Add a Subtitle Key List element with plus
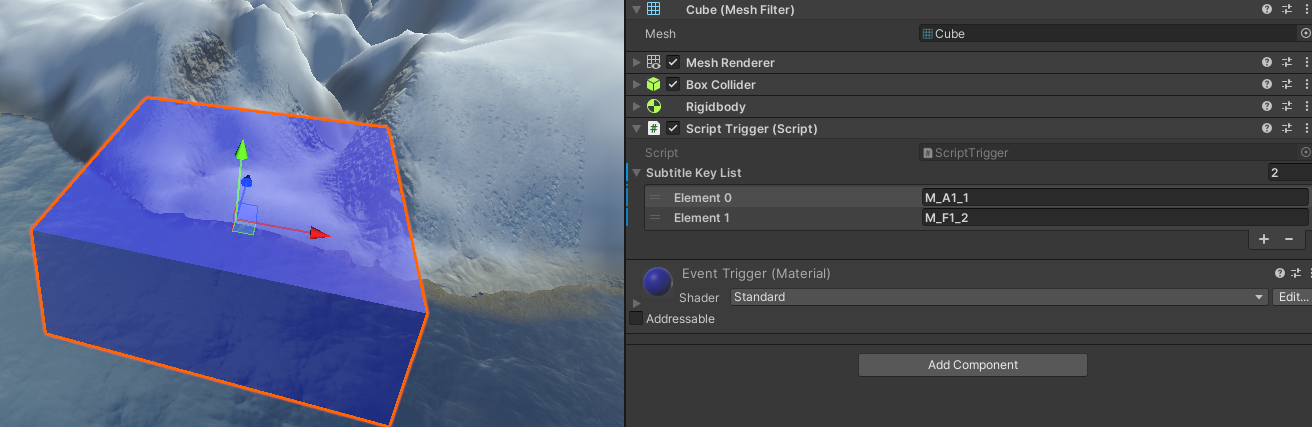1312x427 pixels. tap(1264, 239)
